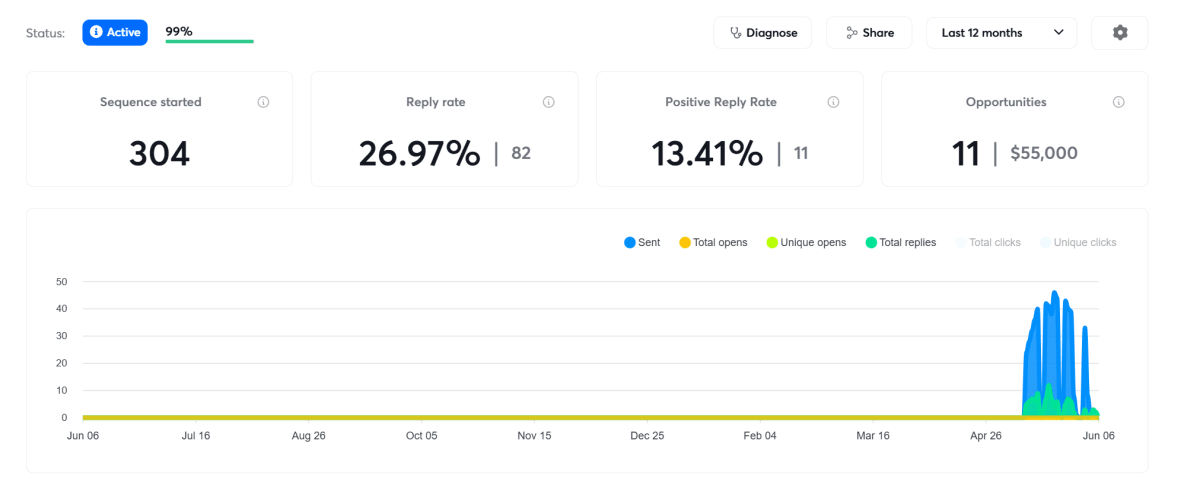The image size is (1200, 485).
Task: Click the Mar 16 x-axis label
Action: 873,436
